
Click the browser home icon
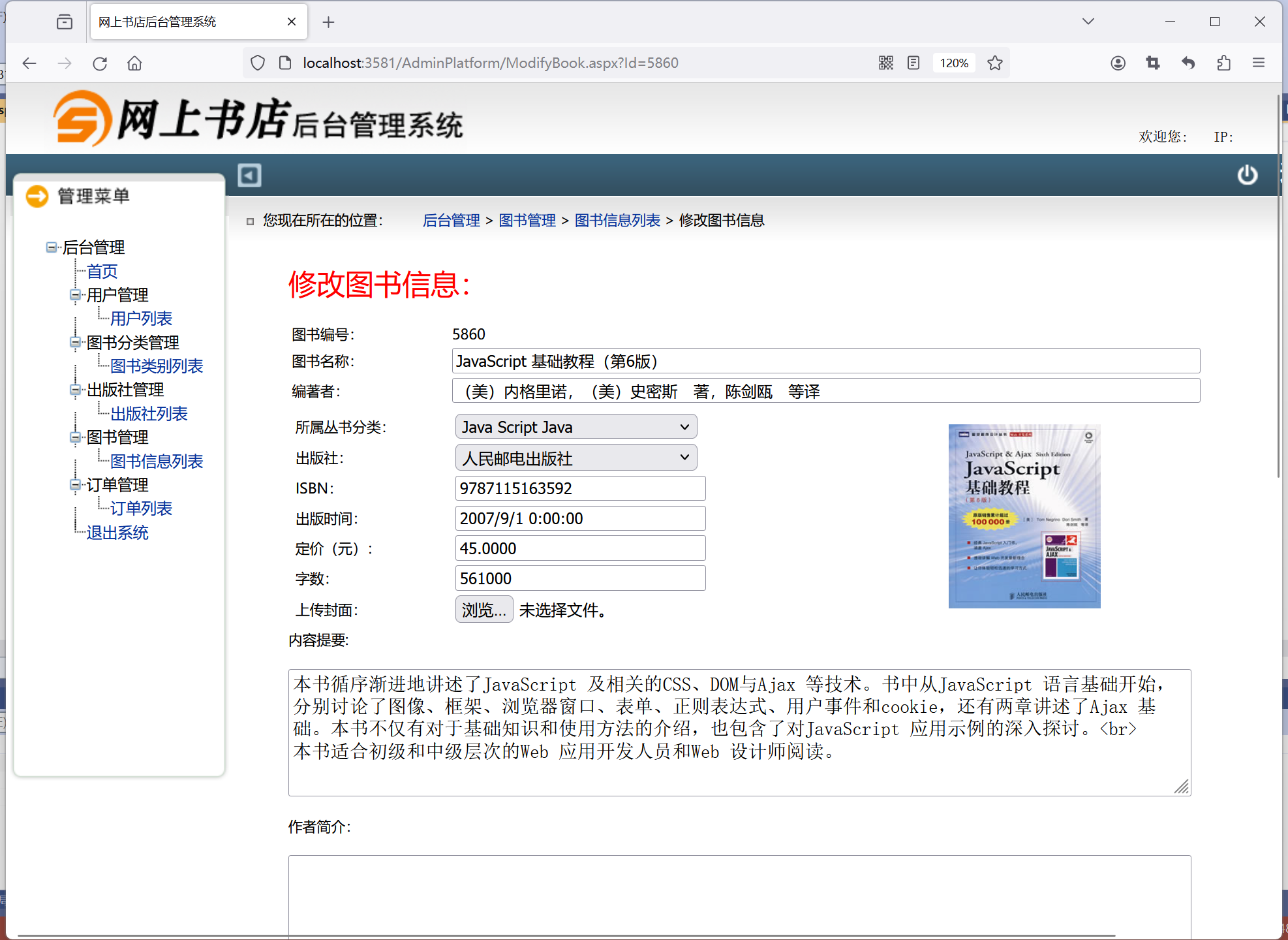point(134,63)
